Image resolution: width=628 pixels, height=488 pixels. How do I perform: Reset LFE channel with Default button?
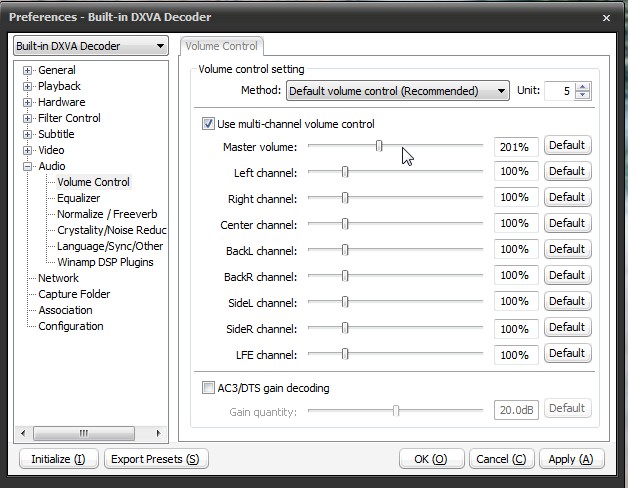[x=567, y=354]
